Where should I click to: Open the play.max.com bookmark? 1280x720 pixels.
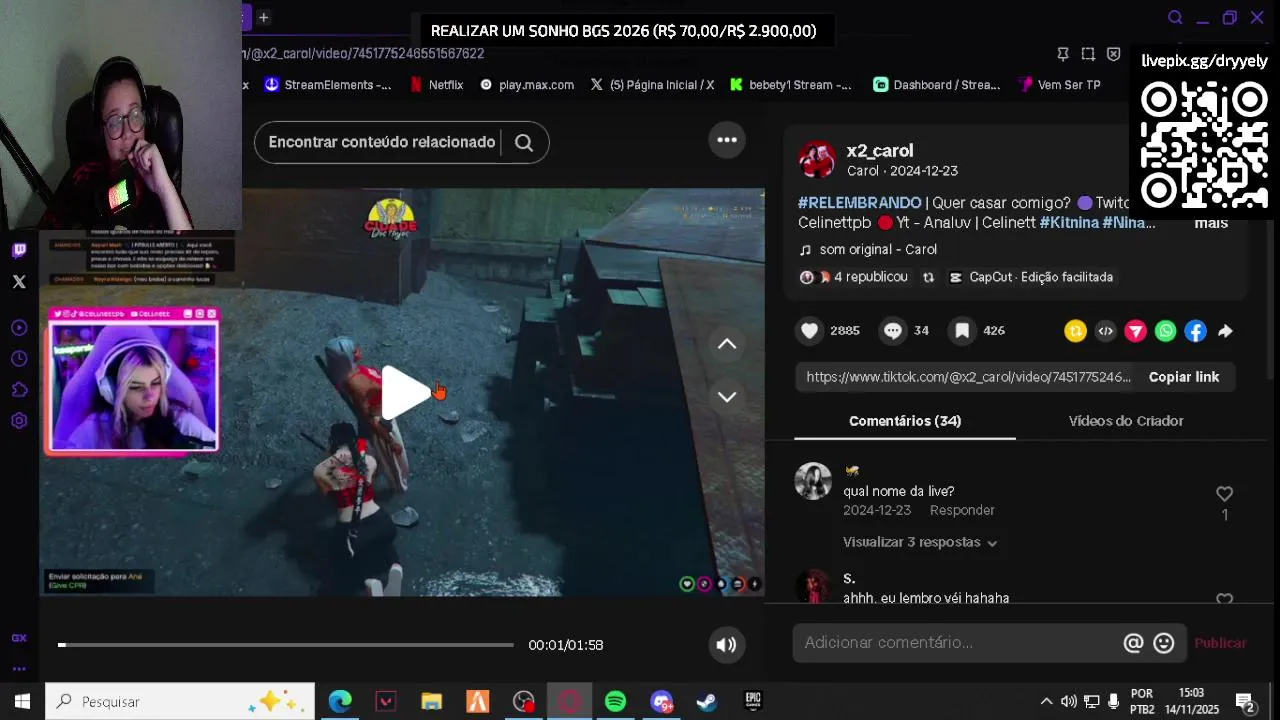click(x=527, y=85)
